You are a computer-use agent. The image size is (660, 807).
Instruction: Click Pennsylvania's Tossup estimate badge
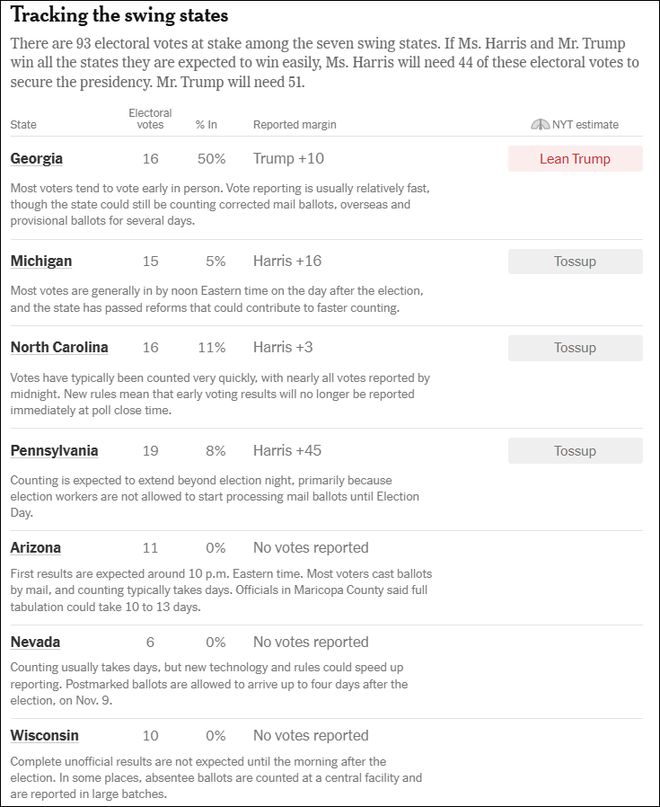pyautogui.click(x=575, y=451)
